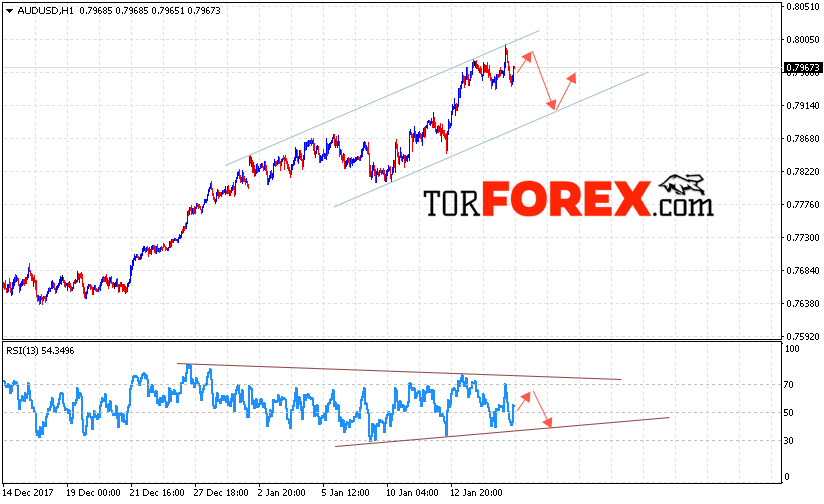Screen dimensions: 824x504
Task: Select the up arrow in the RSI panel
Action: (x=524, y=401)
